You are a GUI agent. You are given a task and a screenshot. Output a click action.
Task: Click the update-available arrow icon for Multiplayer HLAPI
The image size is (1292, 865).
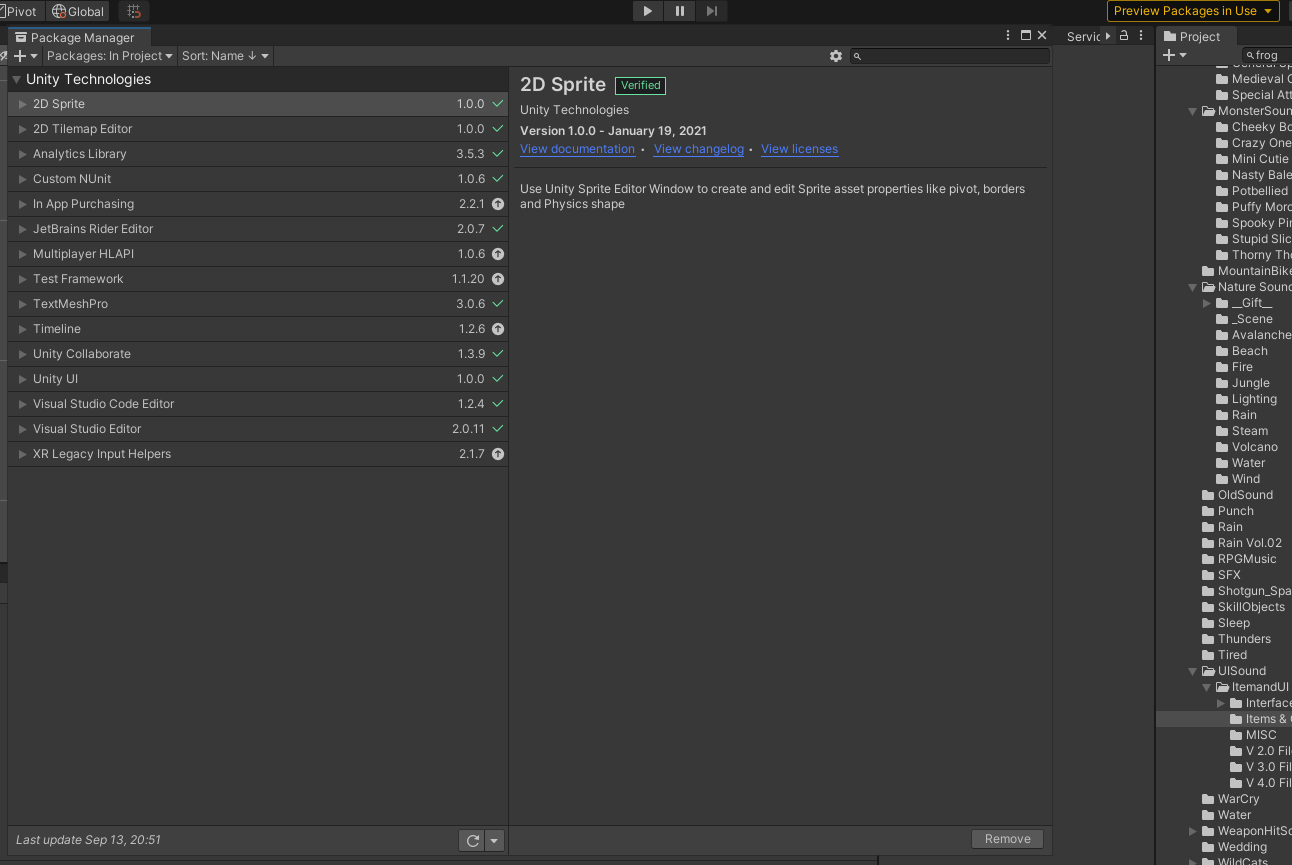497,254
